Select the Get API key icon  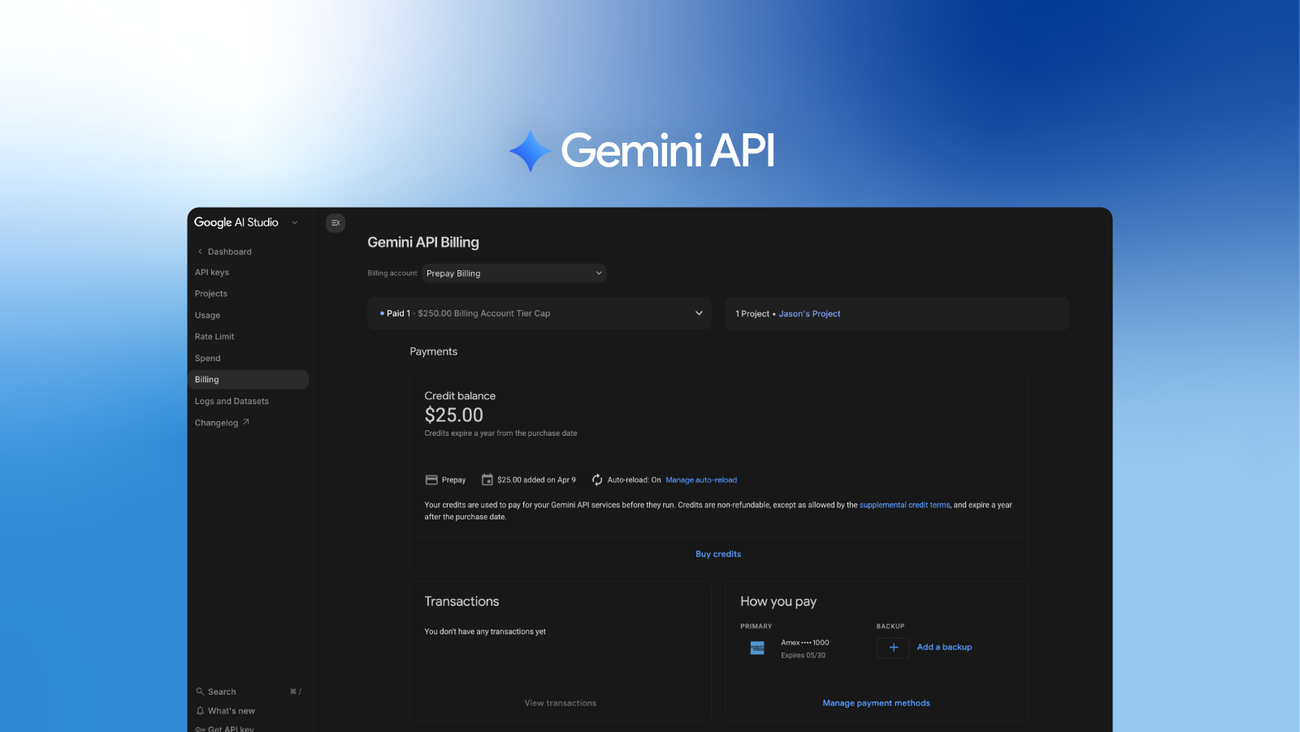[x=199, y=728]
